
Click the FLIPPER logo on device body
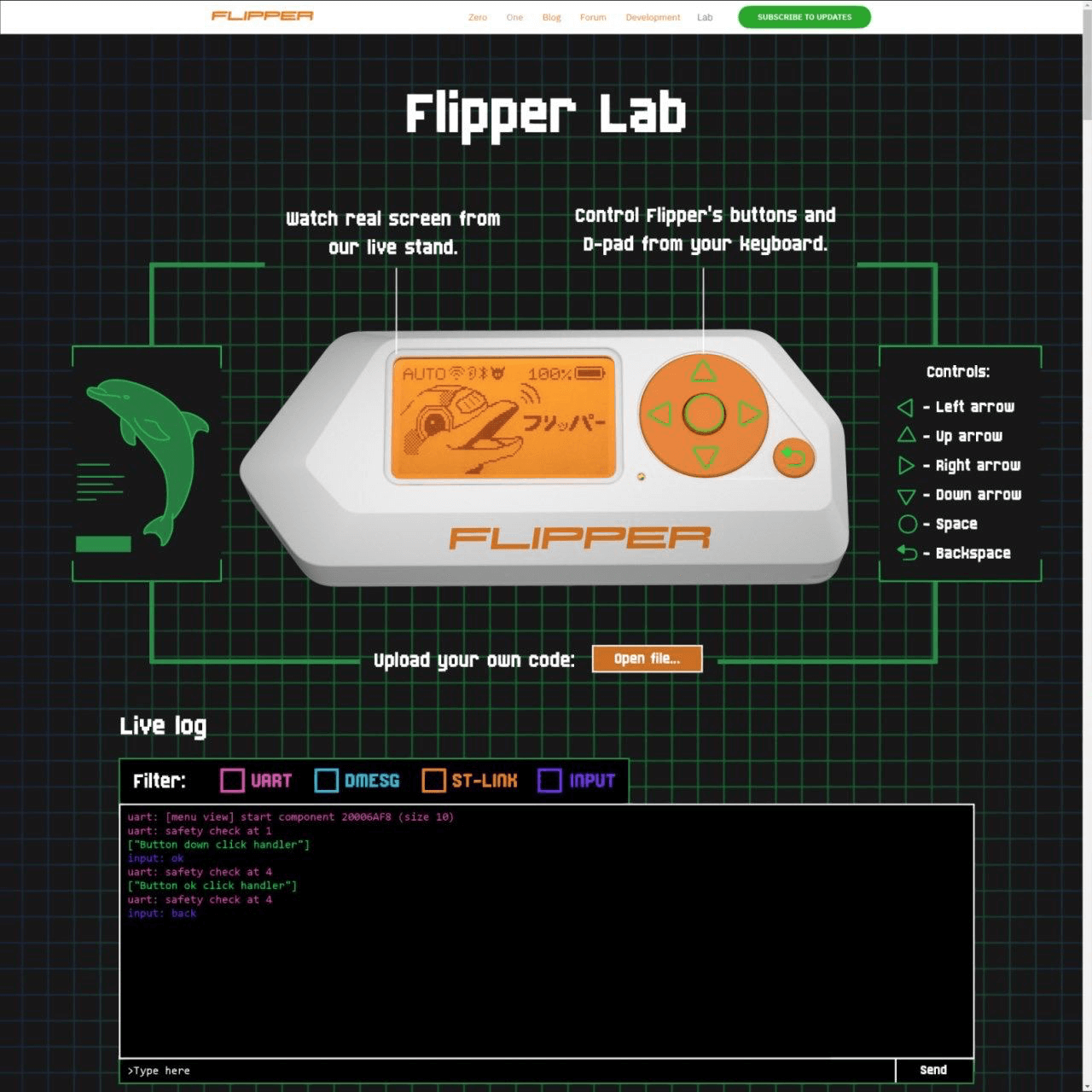click(x=580, y=538)
